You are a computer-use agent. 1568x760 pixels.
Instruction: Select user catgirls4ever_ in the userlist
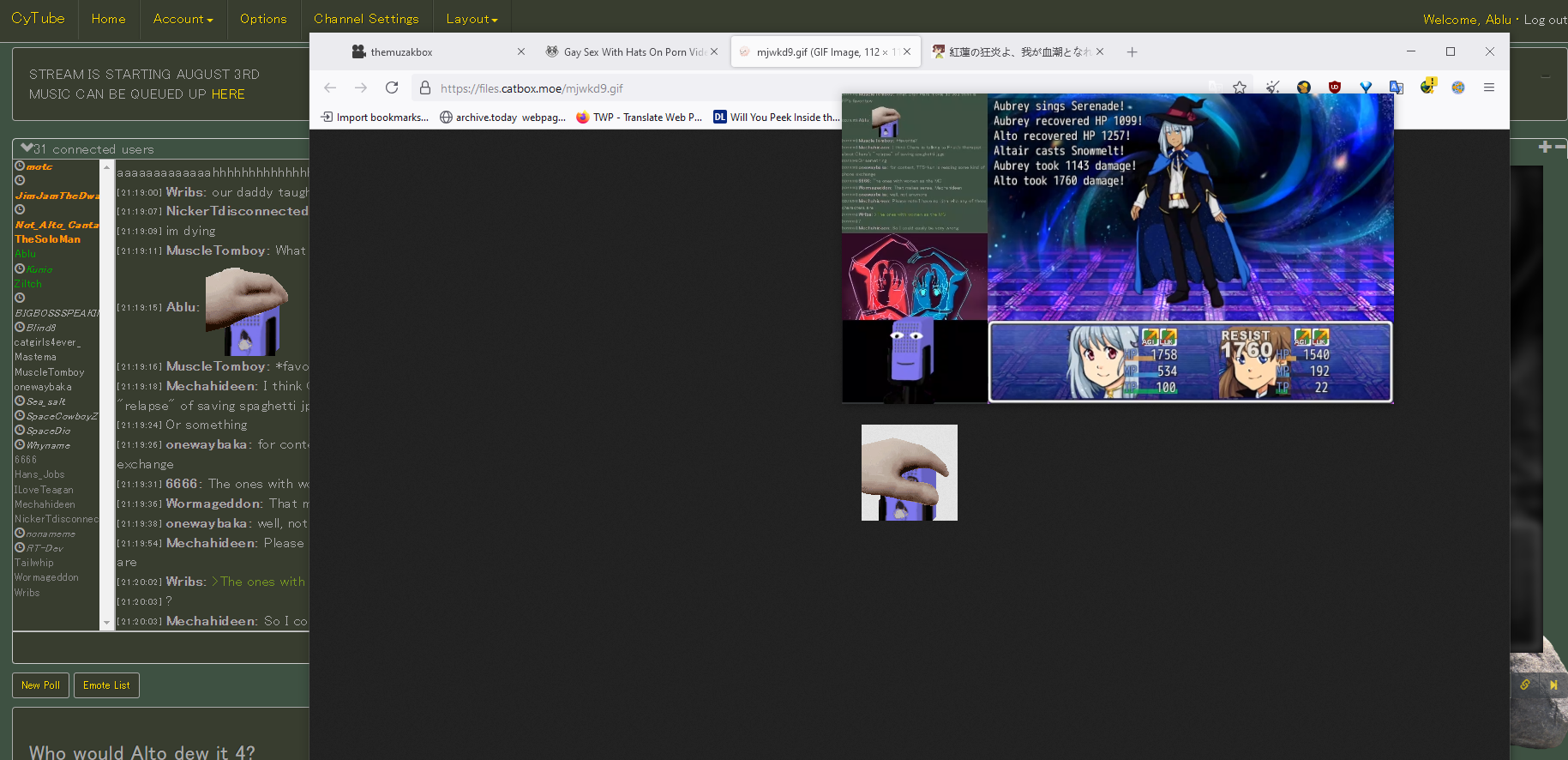pyautogui.click(x=47, y=342)
